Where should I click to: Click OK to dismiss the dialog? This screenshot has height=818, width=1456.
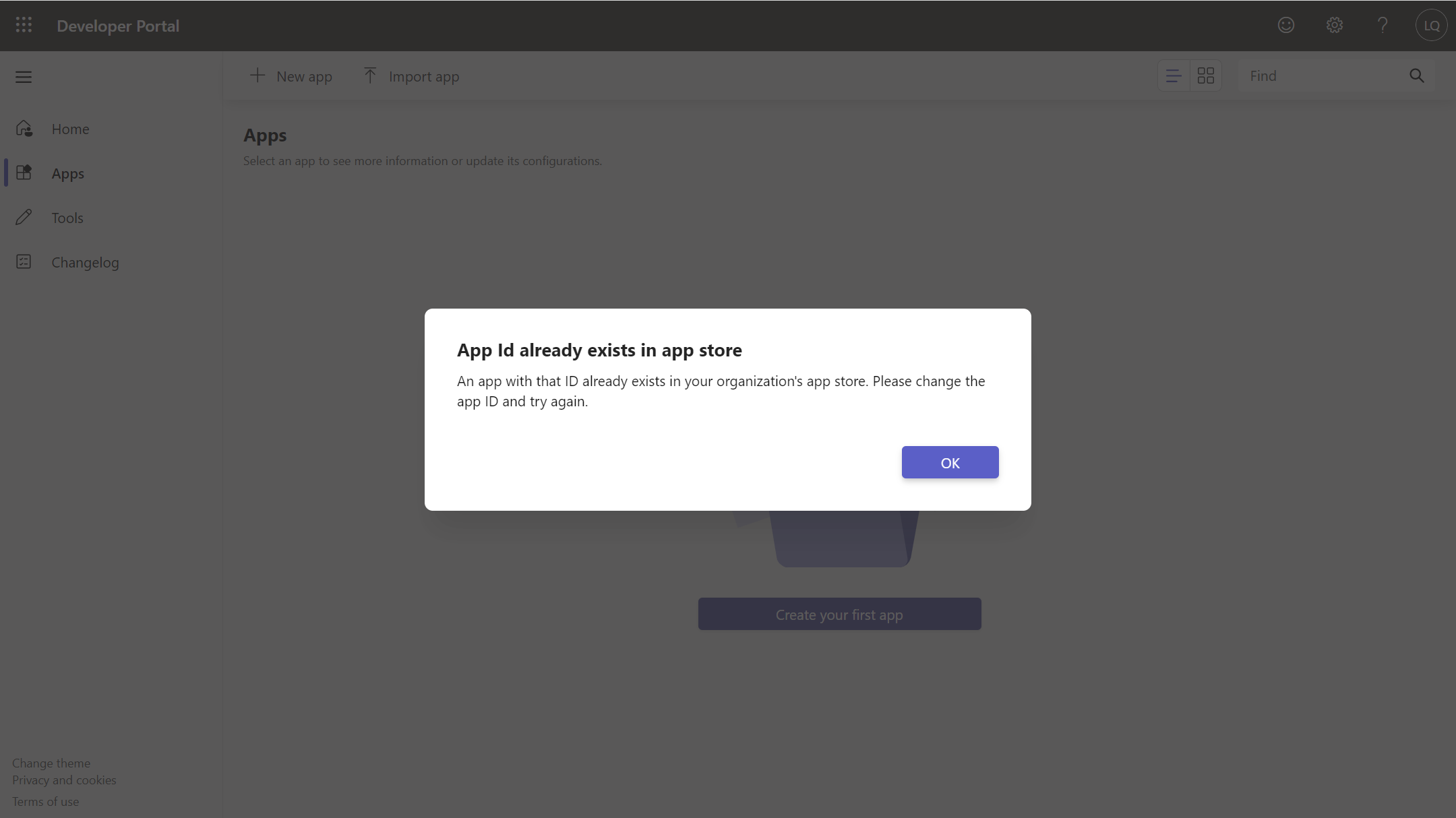950,462
